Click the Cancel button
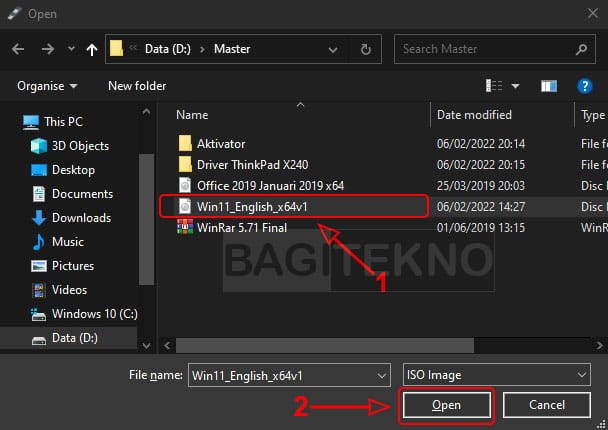The image size is (608, 430). coord(547,405)
